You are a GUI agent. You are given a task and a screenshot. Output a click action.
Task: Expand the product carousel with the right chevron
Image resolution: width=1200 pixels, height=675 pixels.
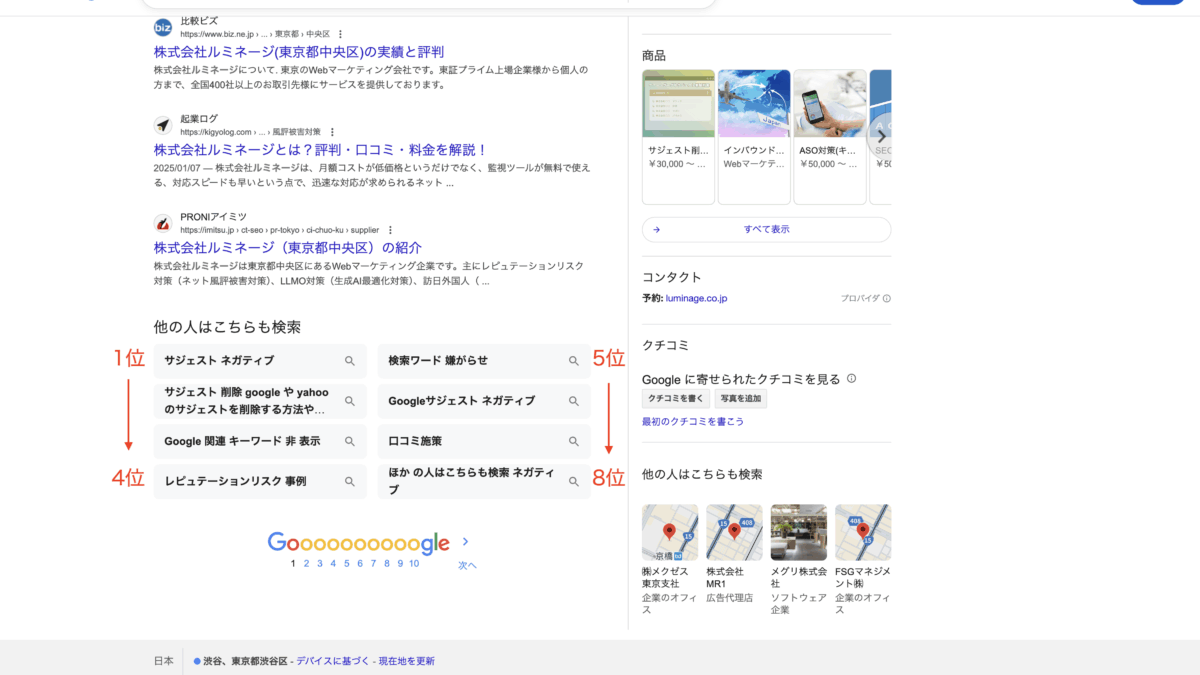[881, 134]
